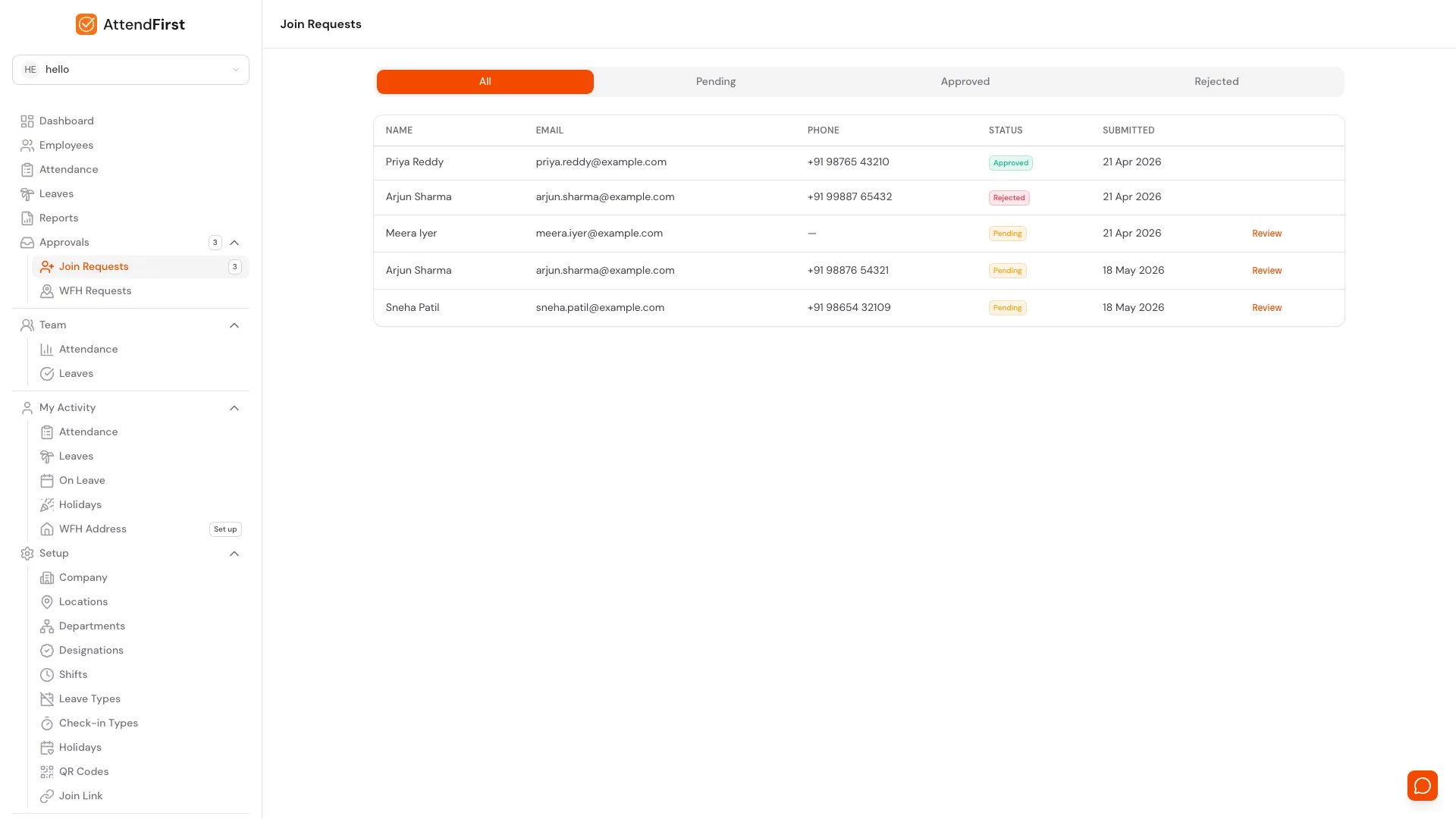Click the Team group icon
Screen dimensions: 1456x819
pos(27,325)
